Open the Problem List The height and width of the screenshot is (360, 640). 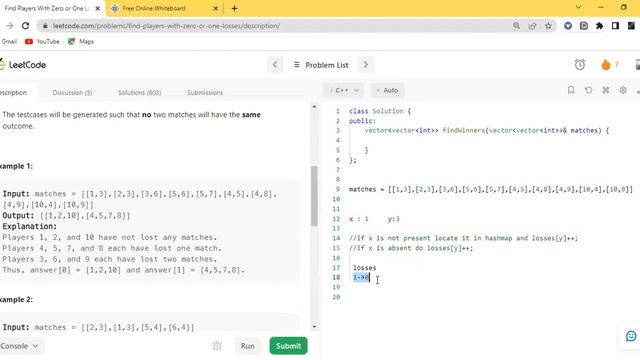[x=321, y=64]
